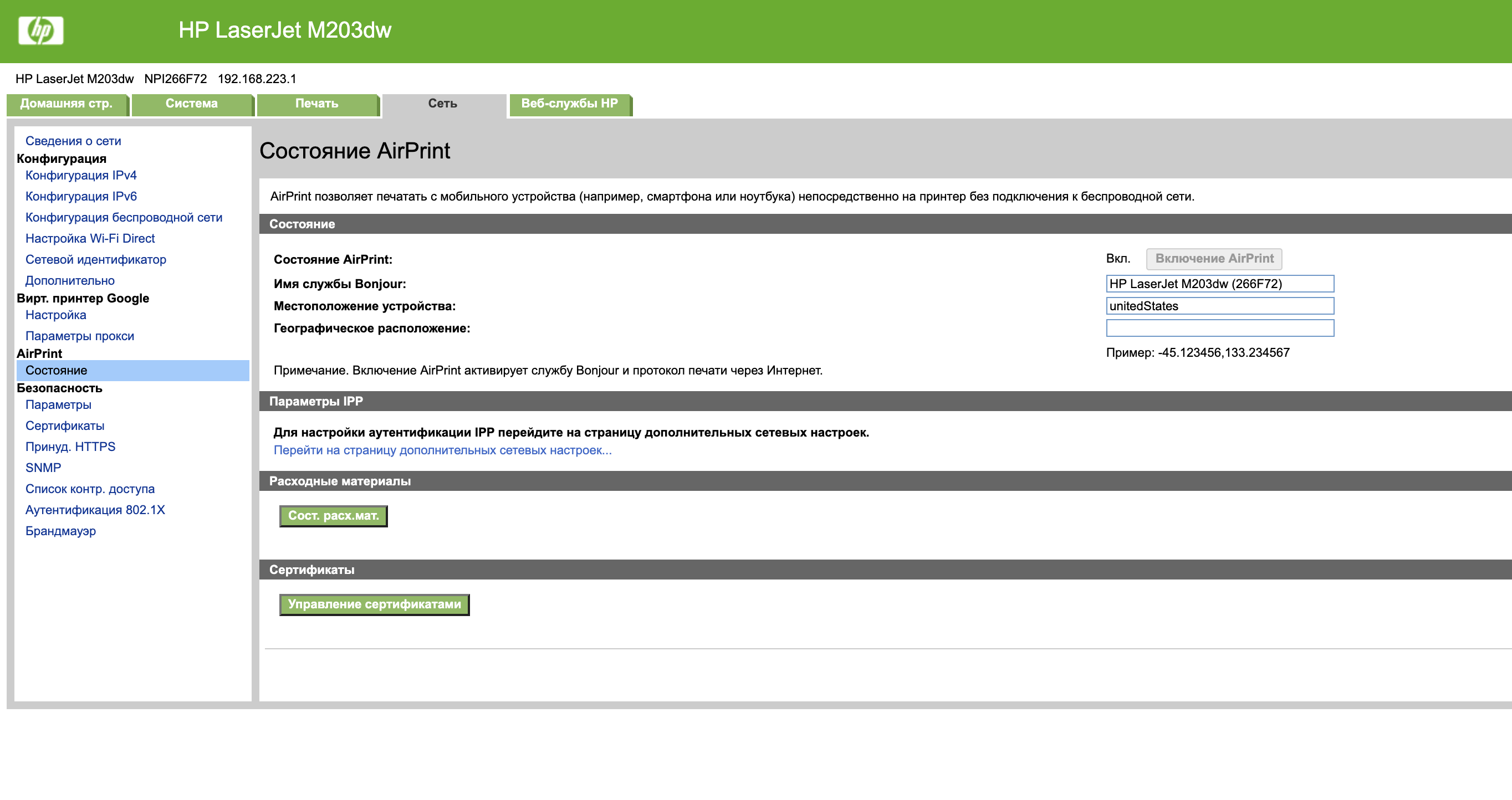Click Включение AirPrint button

(x=1214, y=259)
